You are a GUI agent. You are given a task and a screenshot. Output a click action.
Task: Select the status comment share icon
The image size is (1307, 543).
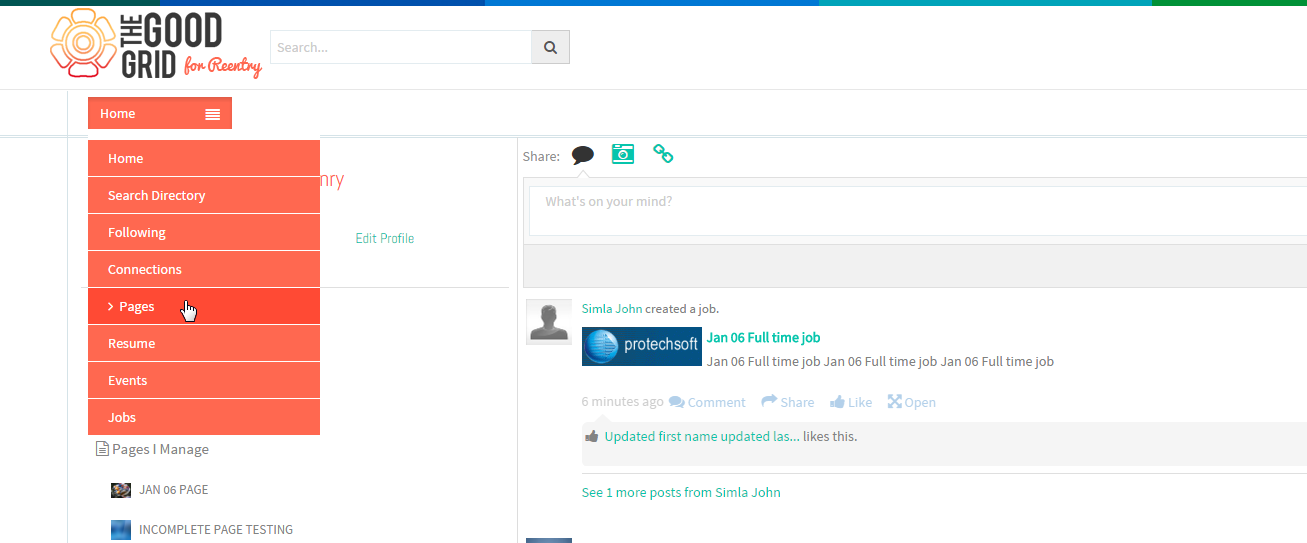coord(583,155)
